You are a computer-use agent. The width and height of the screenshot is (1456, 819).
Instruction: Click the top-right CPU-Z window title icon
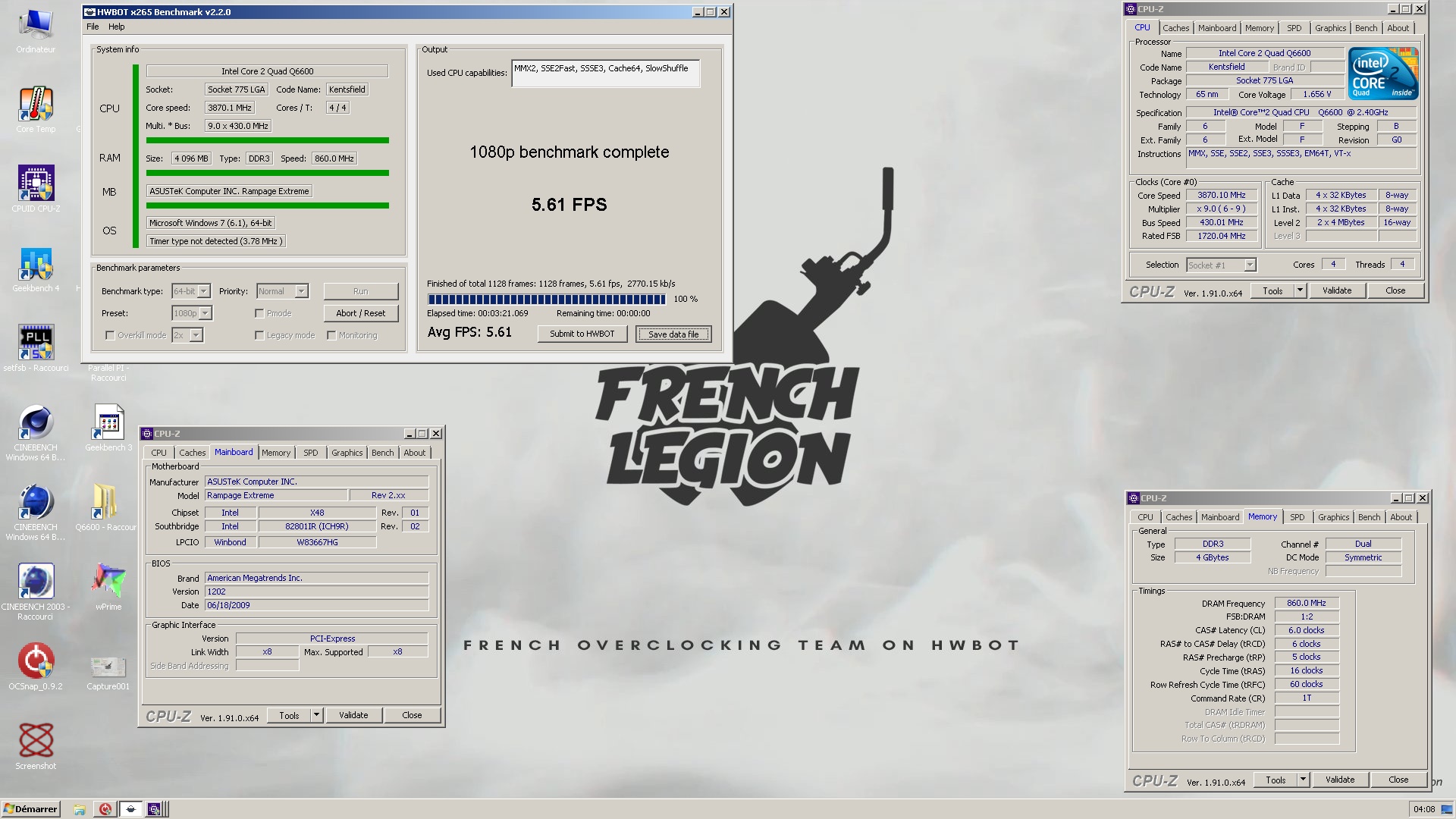click(x=1131, y=9)
